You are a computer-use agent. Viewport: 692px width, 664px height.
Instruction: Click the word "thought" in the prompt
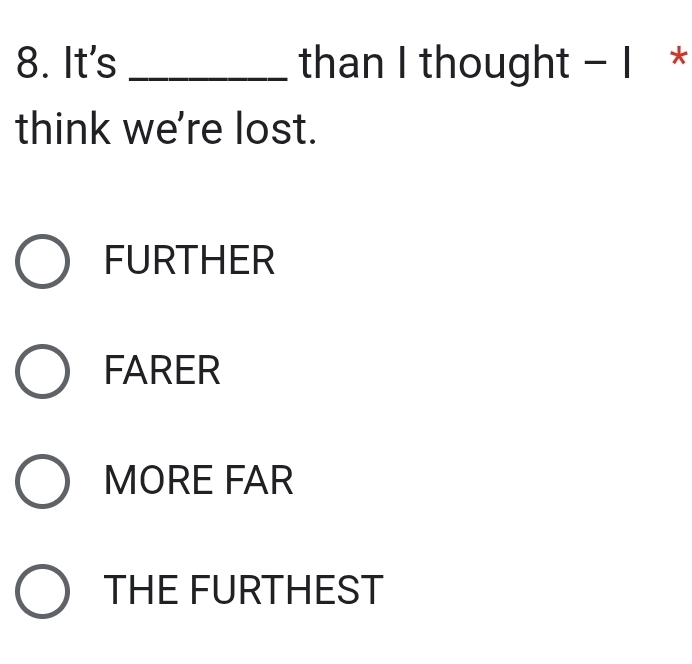click(493, 63)
